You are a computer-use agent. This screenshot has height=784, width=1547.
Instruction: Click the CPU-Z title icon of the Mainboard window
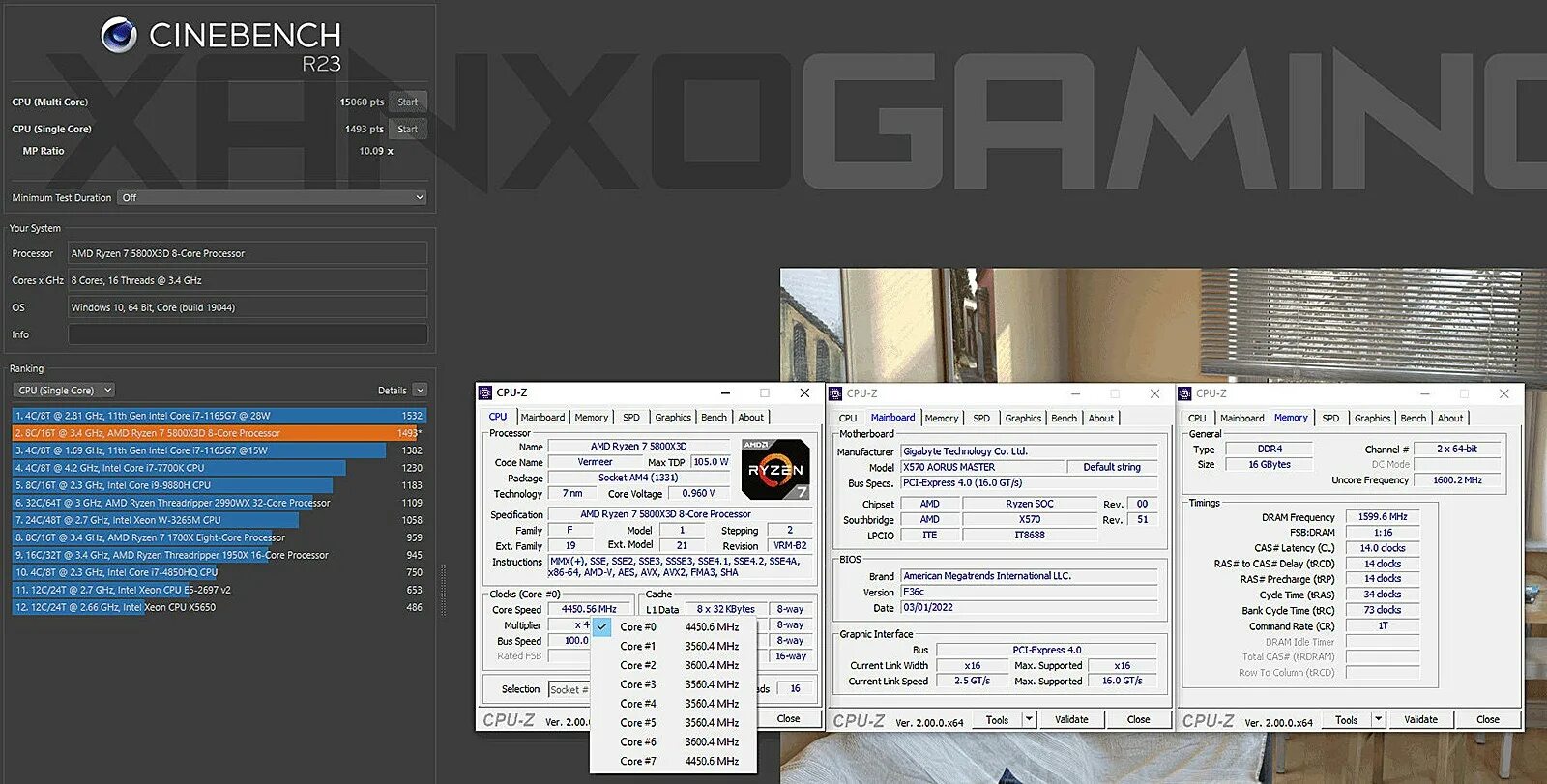tap(835, 393)
